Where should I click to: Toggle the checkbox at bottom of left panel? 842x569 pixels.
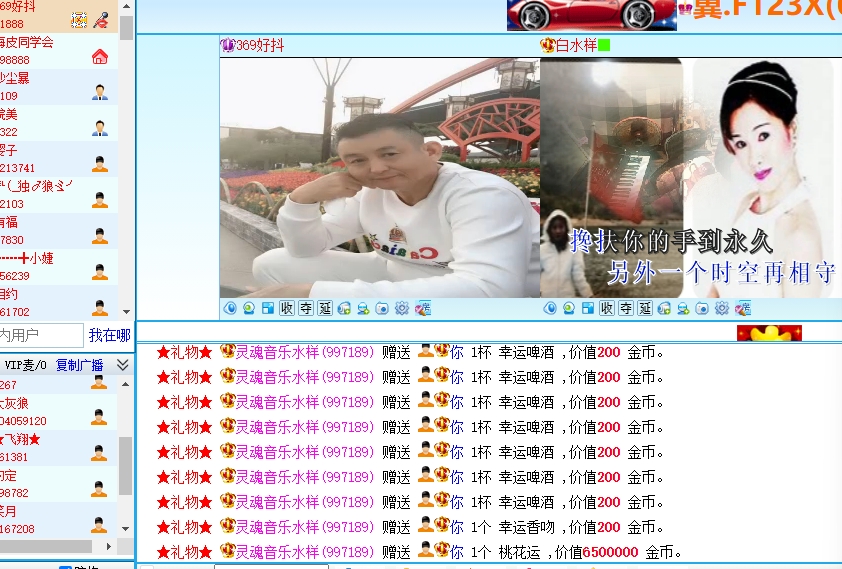tap(65, 566)
